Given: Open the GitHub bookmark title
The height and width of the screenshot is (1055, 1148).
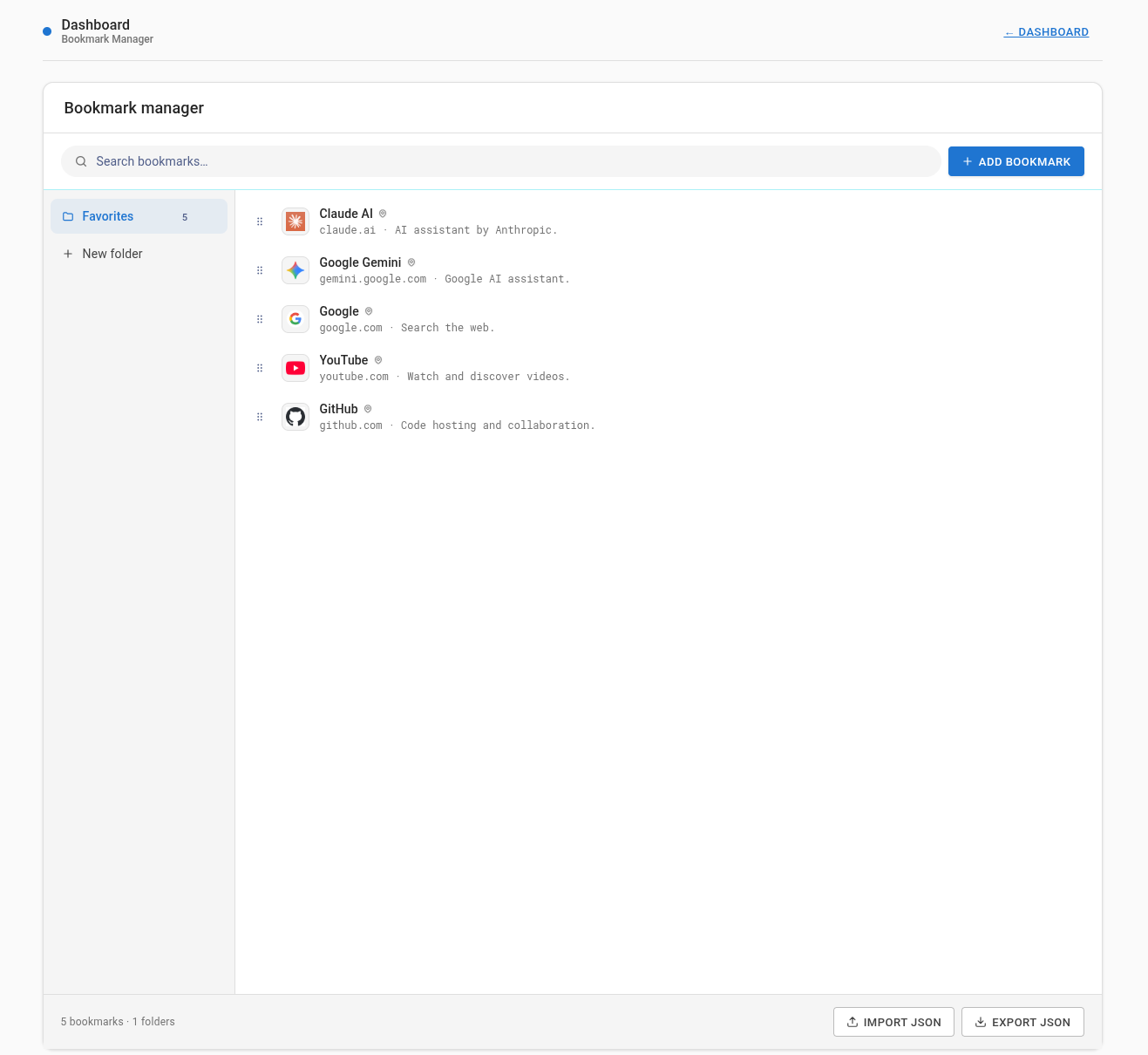Looking at the screenshot, I should [x=338, y=409].
